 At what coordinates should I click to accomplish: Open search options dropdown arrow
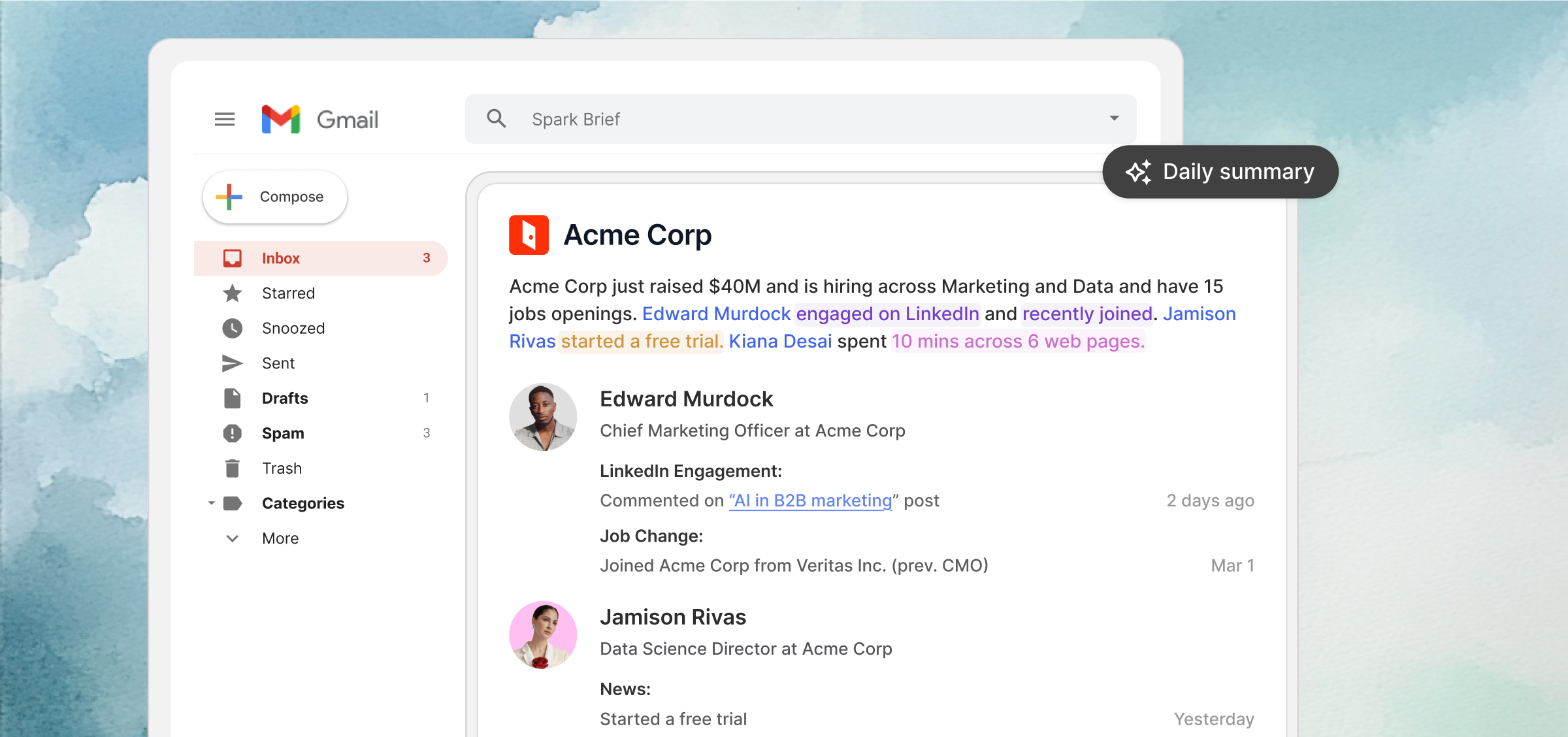(1114, 119)
